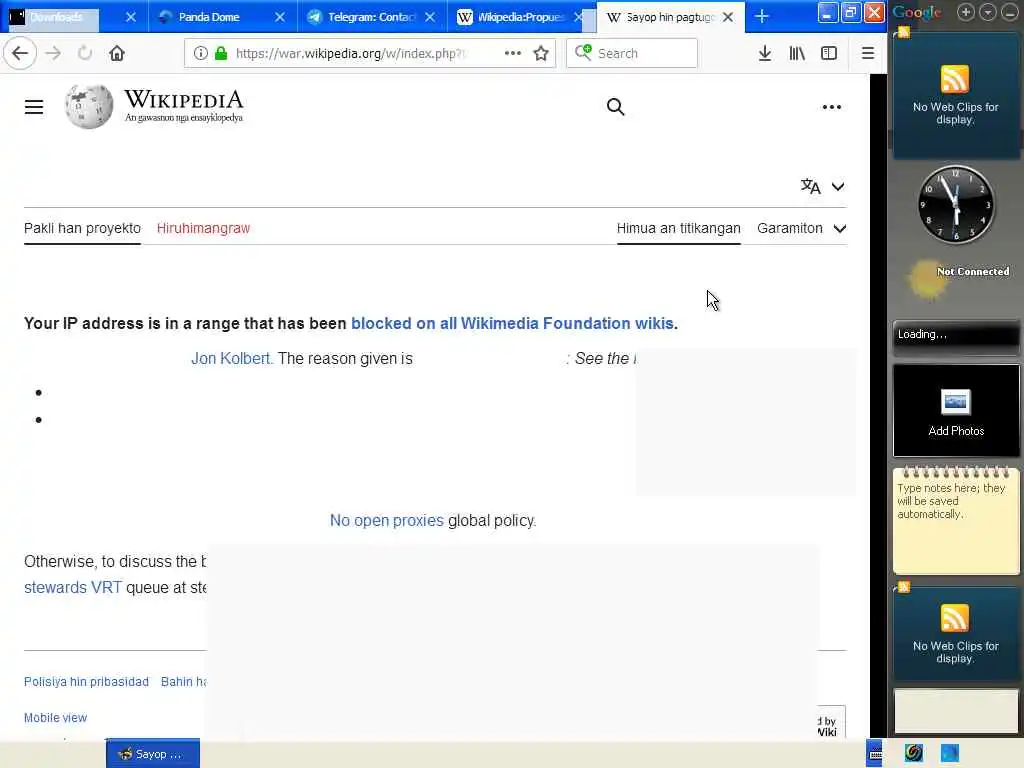
Task: Select the Pakli han proyekto tab
Action: (x=82, y=229)
